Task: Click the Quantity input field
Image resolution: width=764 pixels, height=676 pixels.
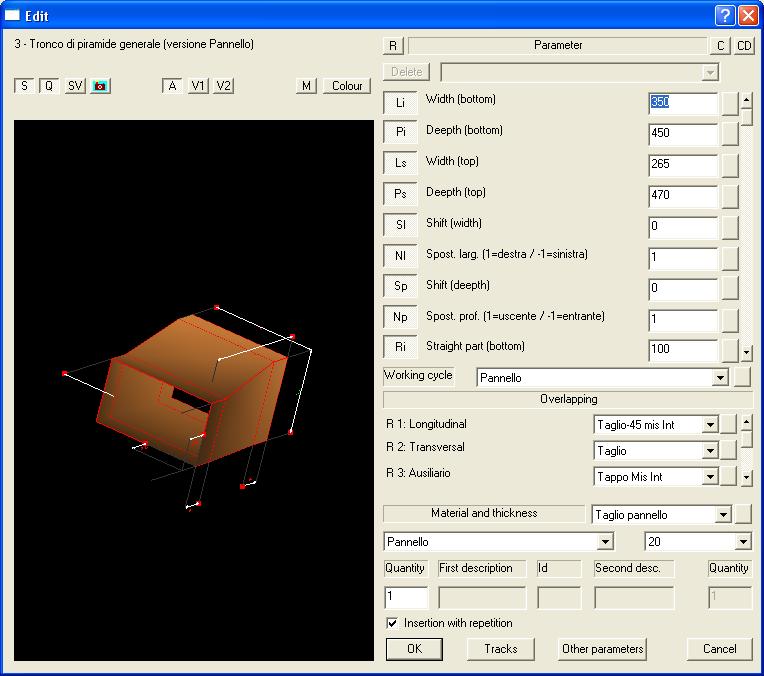Action: click(405, 598)
